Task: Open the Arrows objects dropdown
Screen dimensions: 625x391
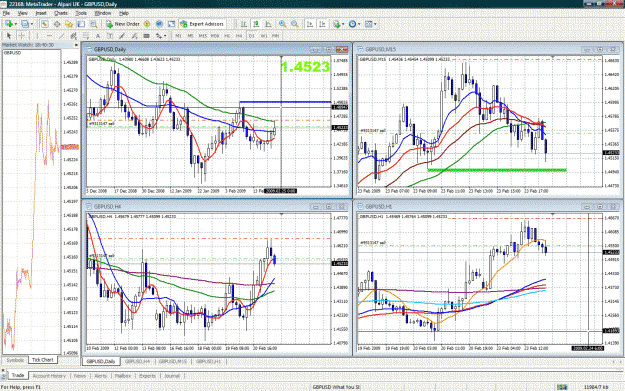Action: pyautogui.click(x=161, y=36)
